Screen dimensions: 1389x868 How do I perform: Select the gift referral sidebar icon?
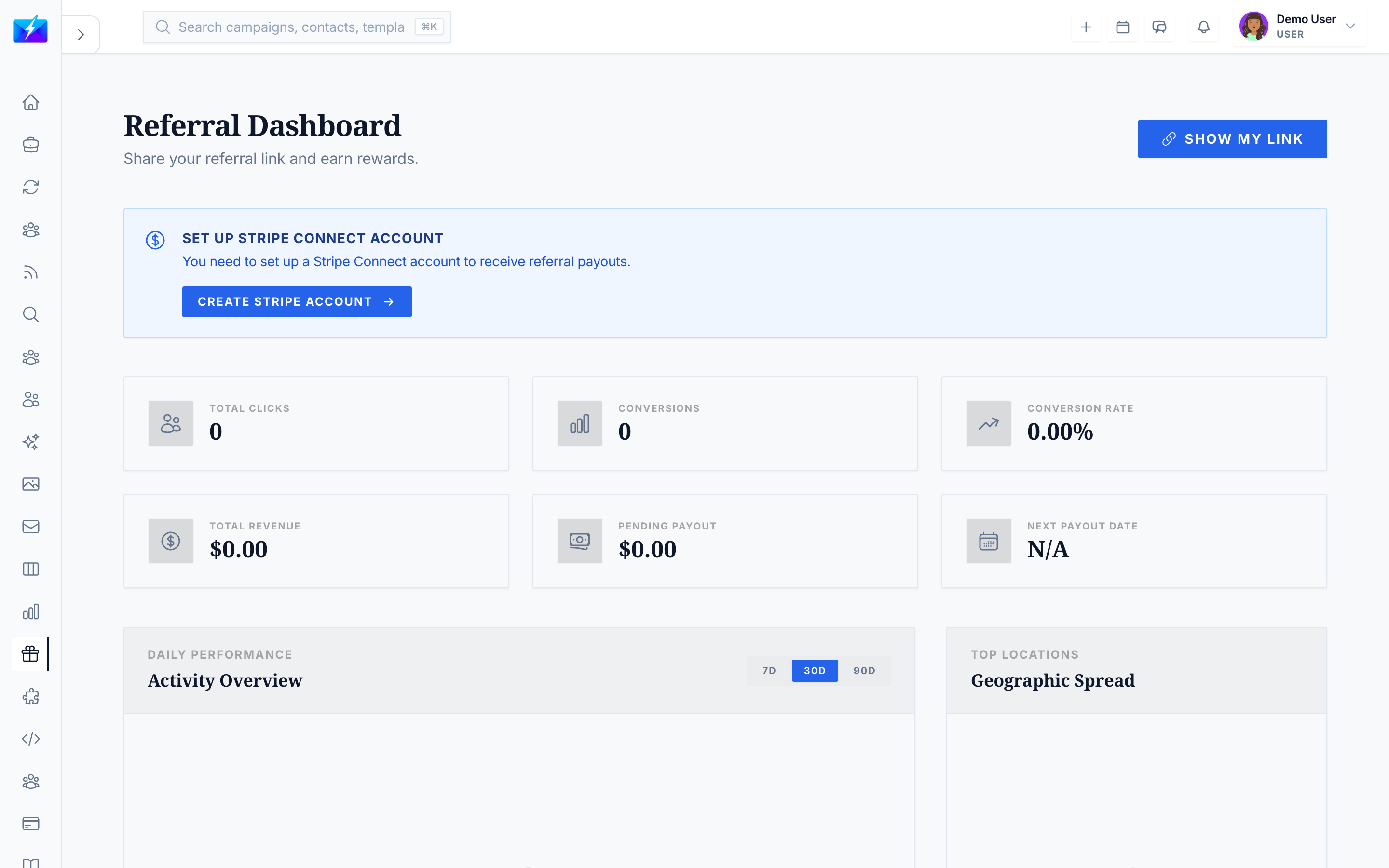(x=30, y=654)
